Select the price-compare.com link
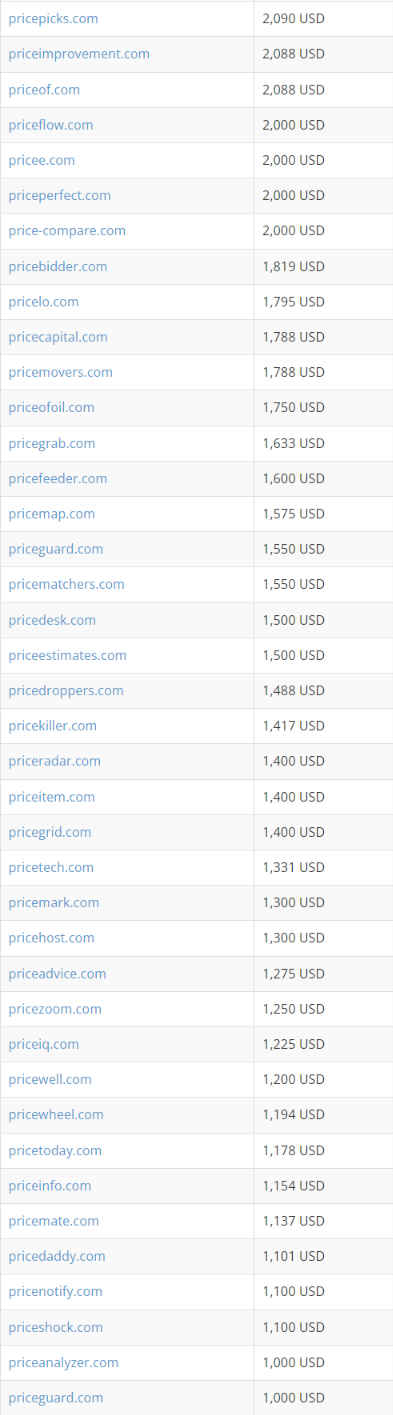The height and width of the screenshot is (1415, 393). (67, 231)
